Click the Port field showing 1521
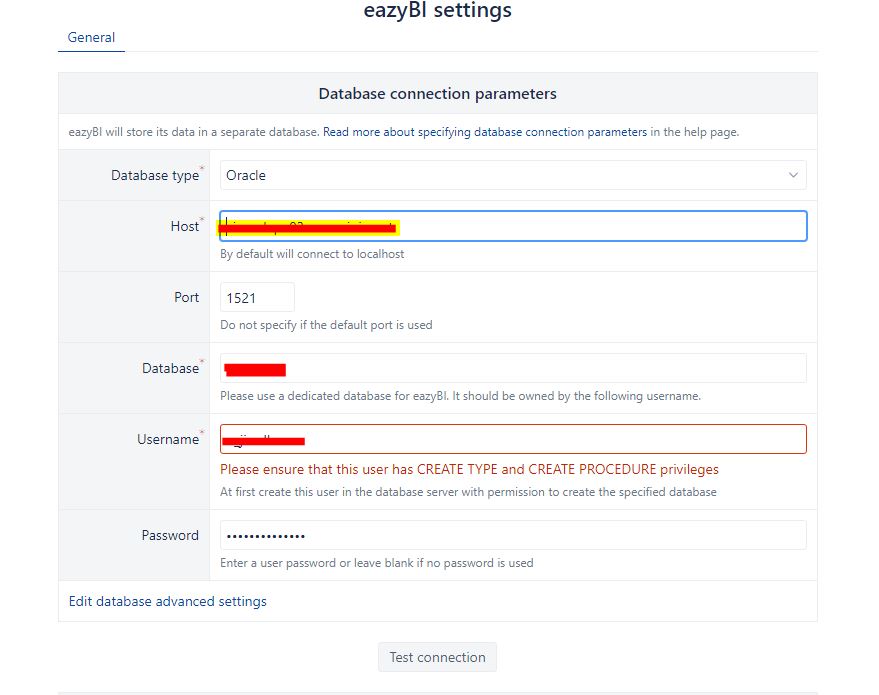Screen dimensions: 879x695 [x=257, y=298]
